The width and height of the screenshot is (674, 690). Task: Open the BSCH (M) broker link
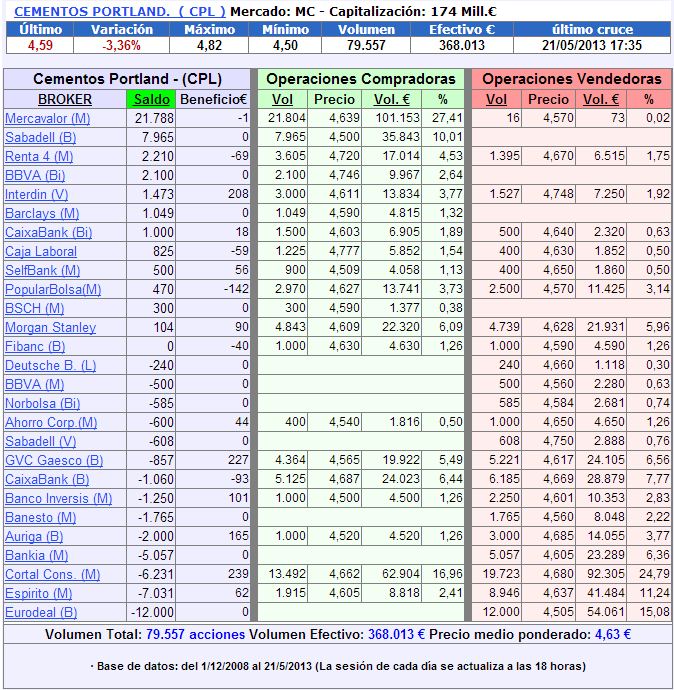click(x=34, y=308)
